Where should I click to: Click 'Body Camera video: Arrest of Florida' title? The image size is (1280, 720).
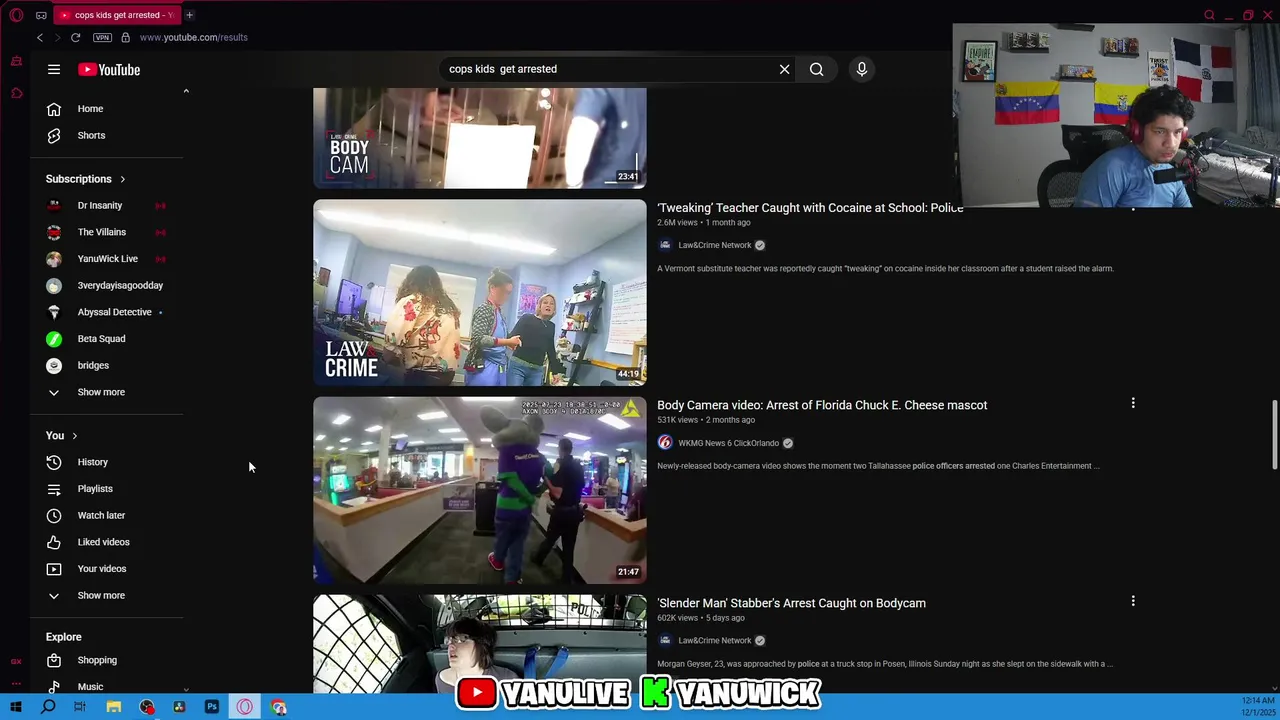[822, 405]
